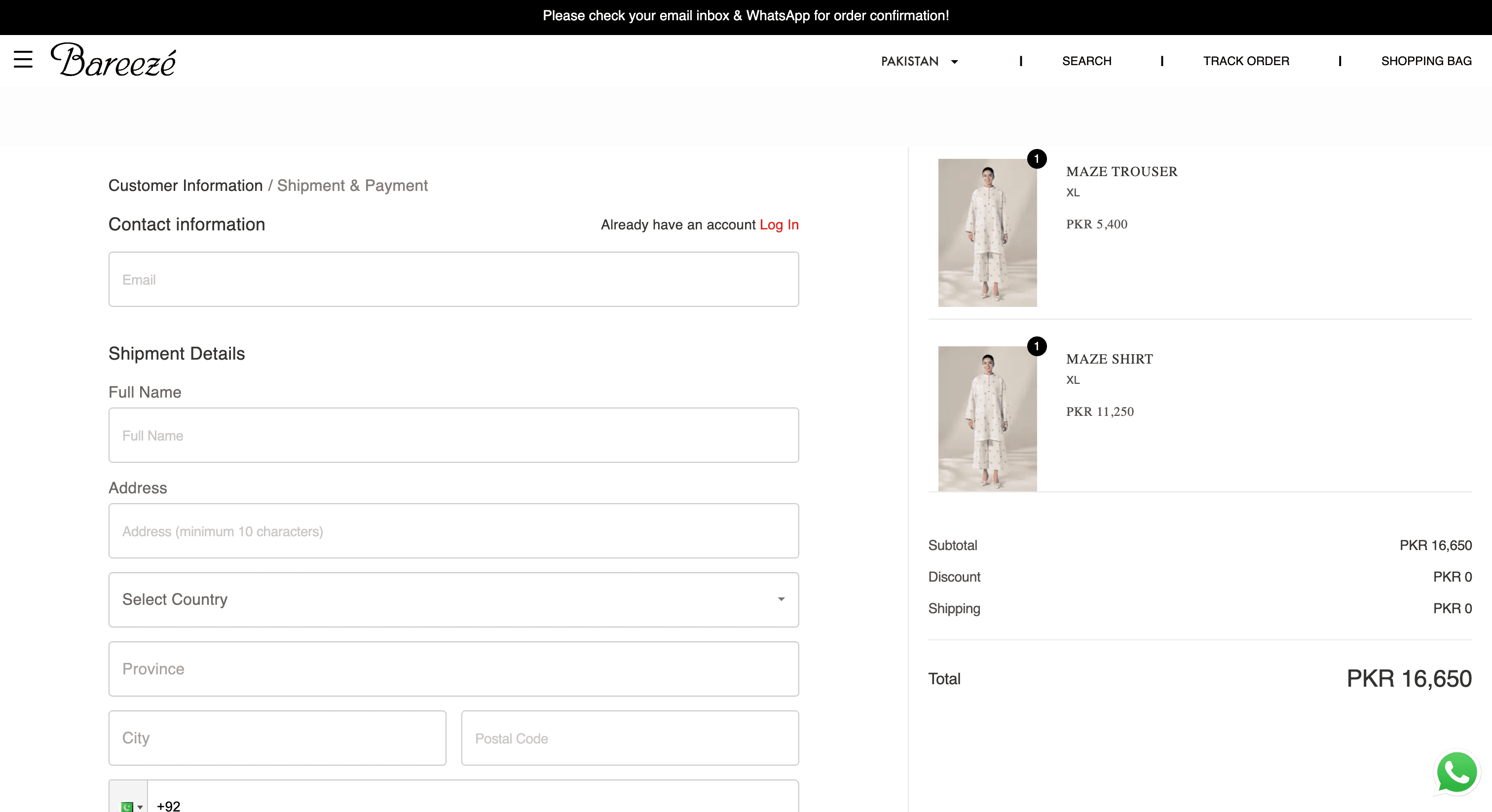Focus the Address input field
1492x812 pixels.
(x=453, y=531)
